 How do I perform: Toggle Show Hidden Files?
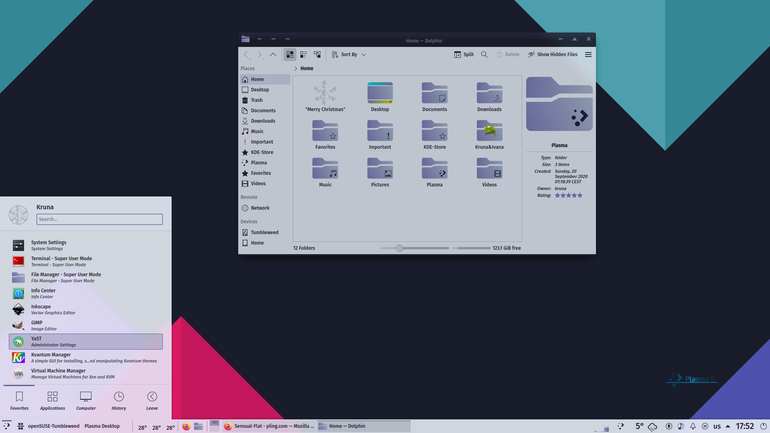point(552,54)
